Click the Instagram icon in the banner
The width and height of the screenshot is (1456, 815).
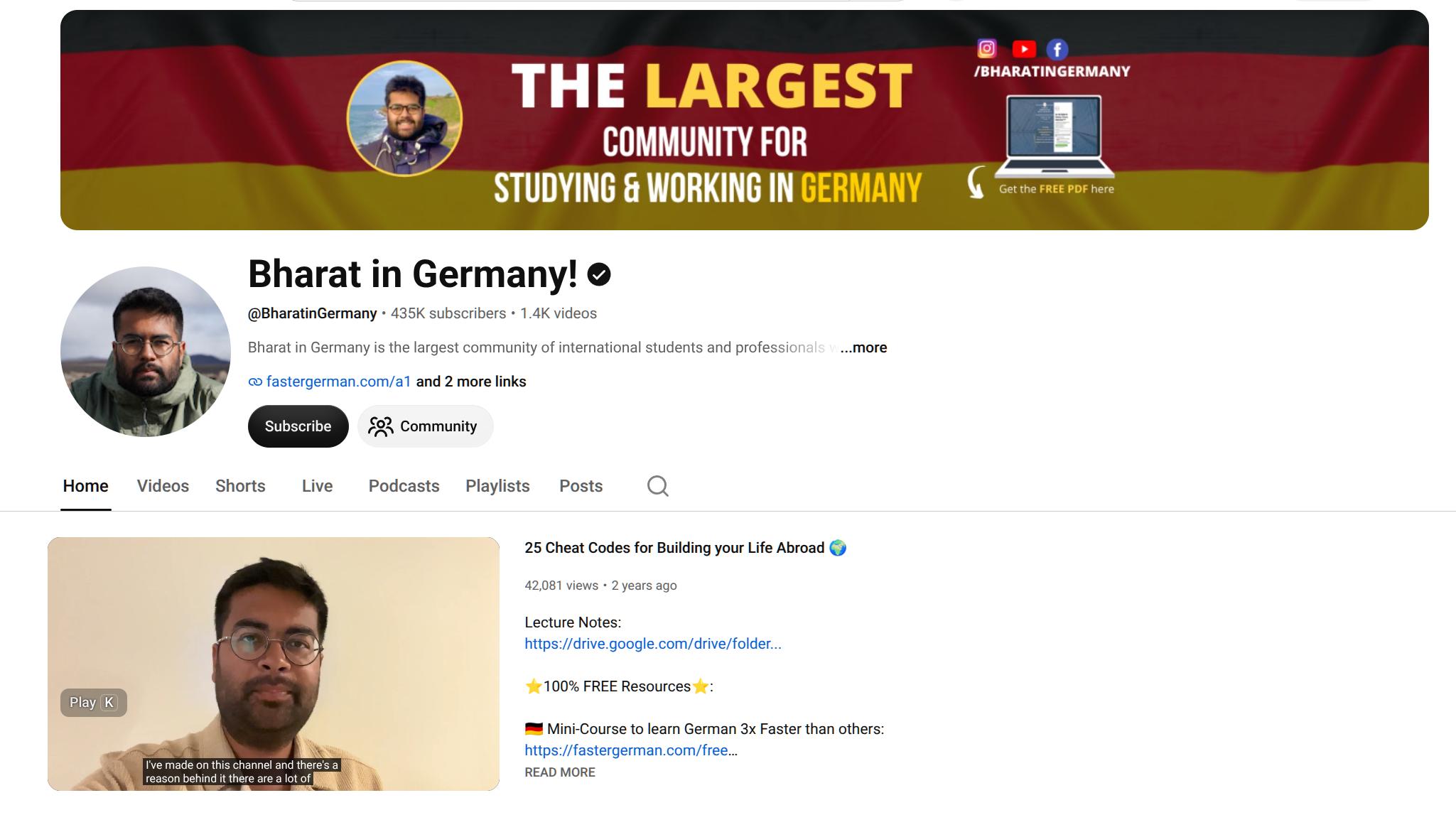click(x=986, y=48)
